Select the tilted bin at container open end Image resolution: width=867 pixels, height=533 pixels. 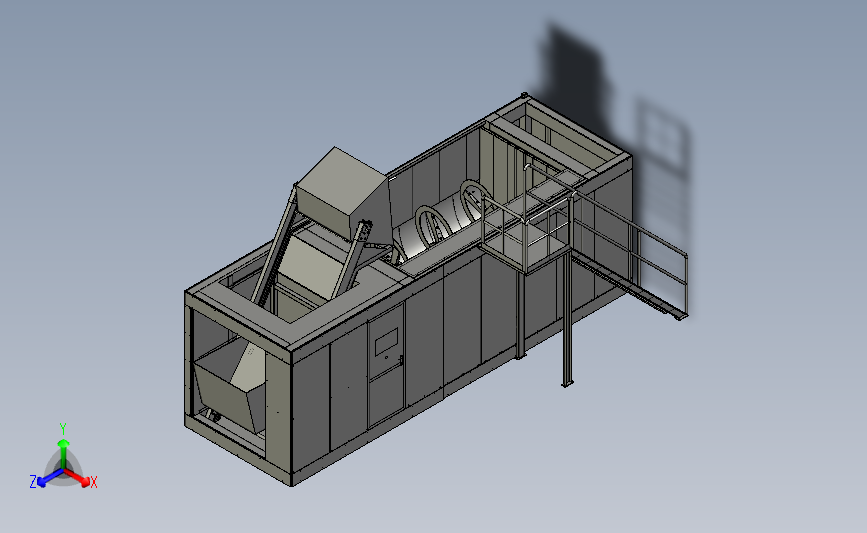click(231, 385)
